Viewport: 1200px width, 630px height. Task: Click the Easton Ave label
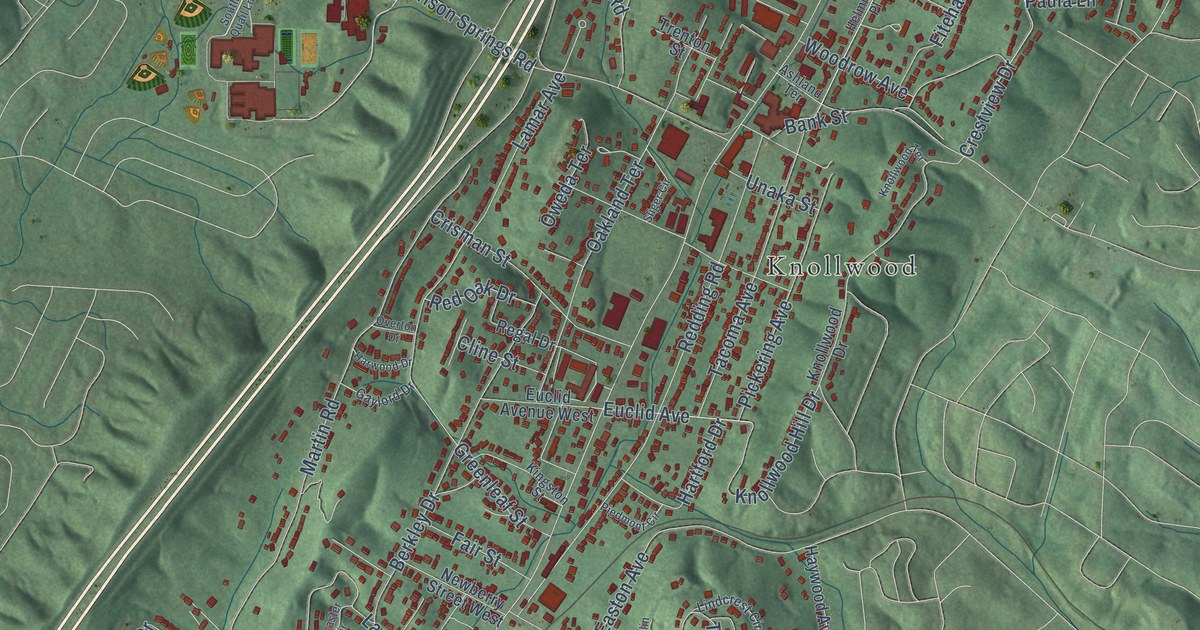point(625,592)
